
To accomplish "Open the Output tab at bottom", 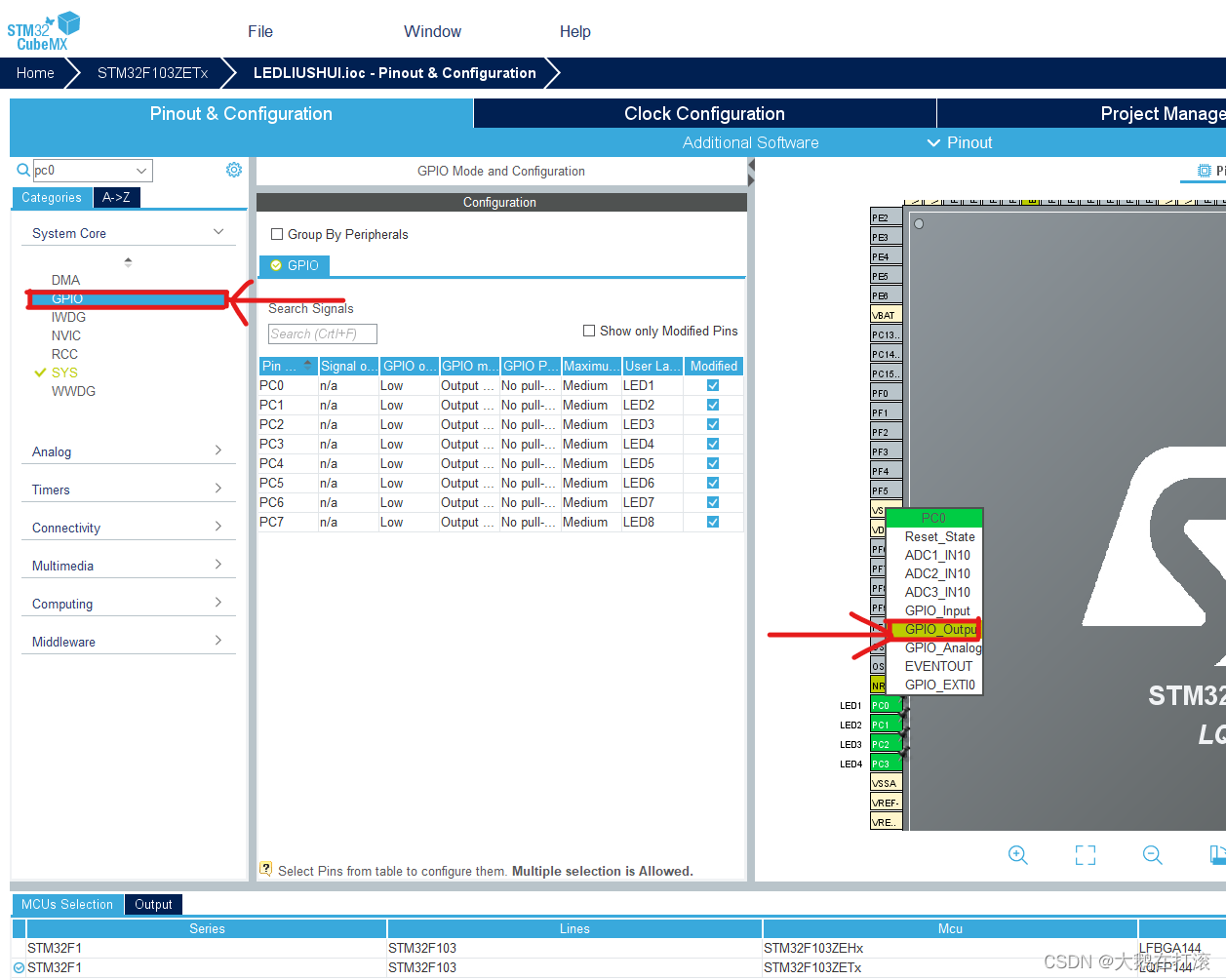I will point(153,904).
